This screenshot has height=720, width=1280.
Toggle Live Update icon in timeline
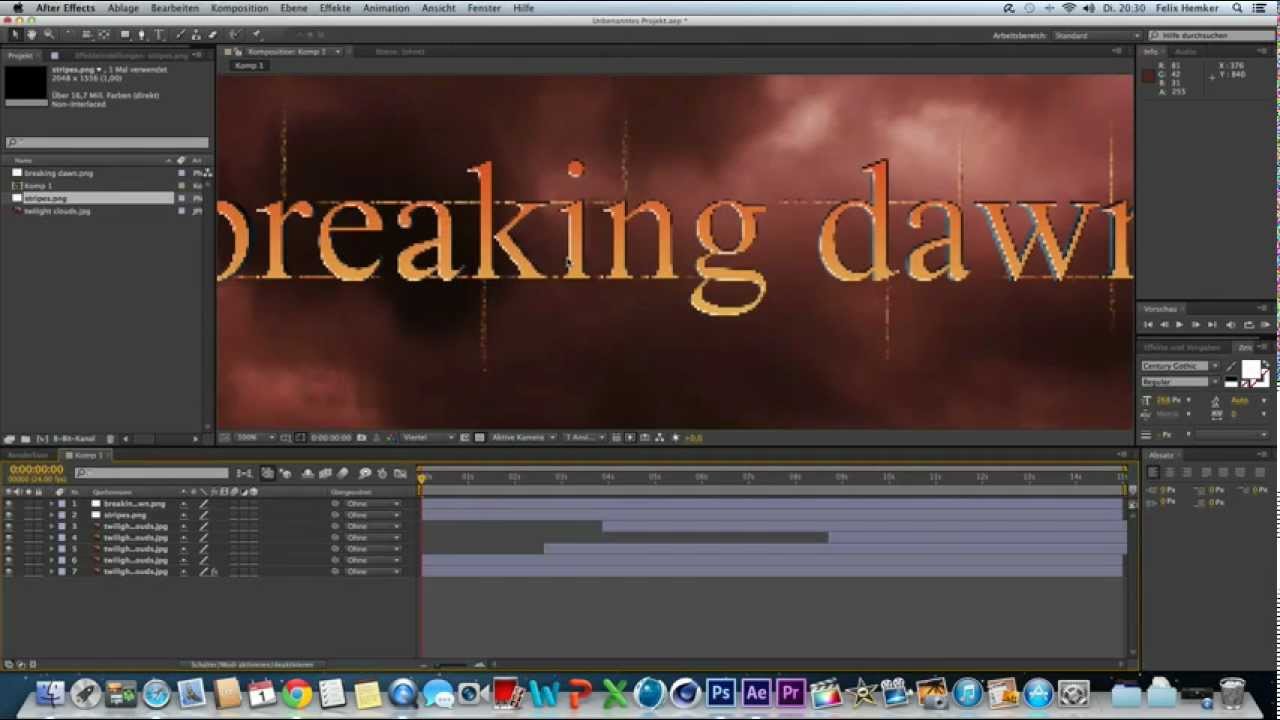(267, 473)
